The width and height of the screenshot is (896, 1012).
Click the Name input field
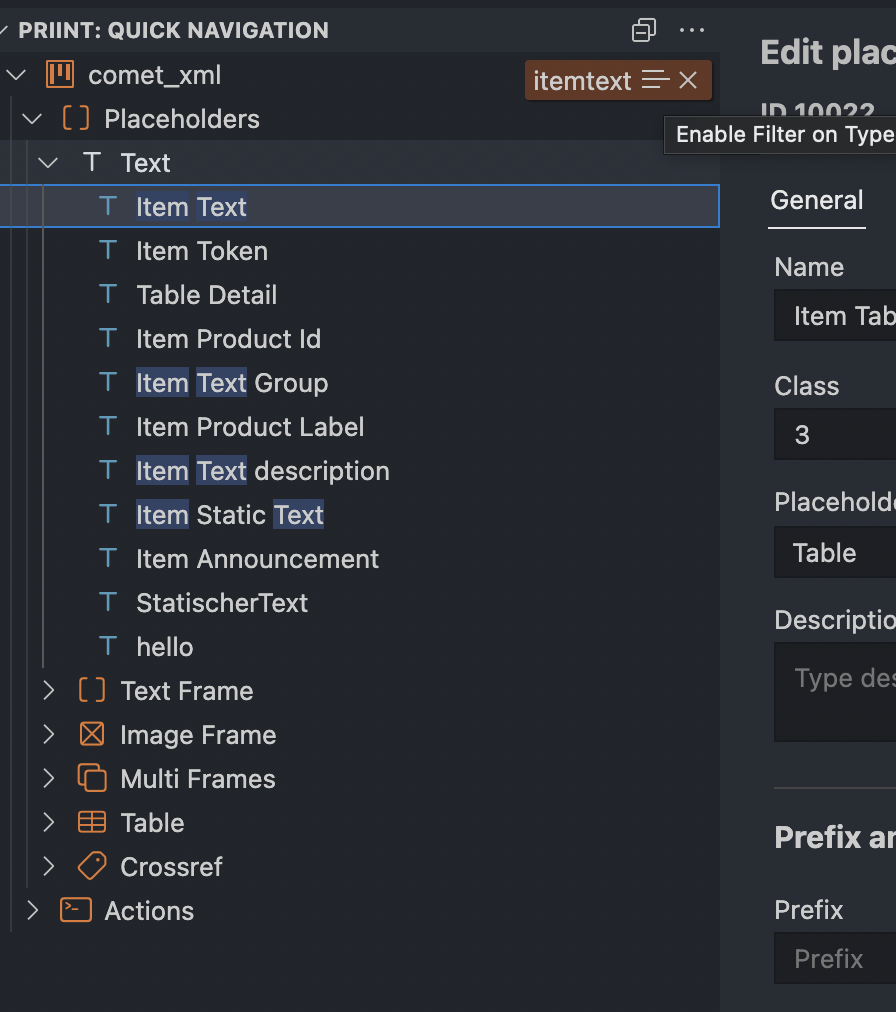[x=835, y=316]
